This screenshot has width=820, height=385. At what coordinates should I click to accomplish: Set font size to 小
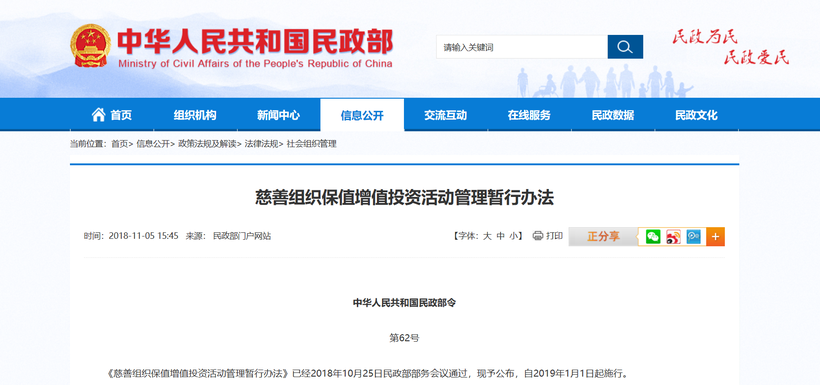[x=514, y=236]
